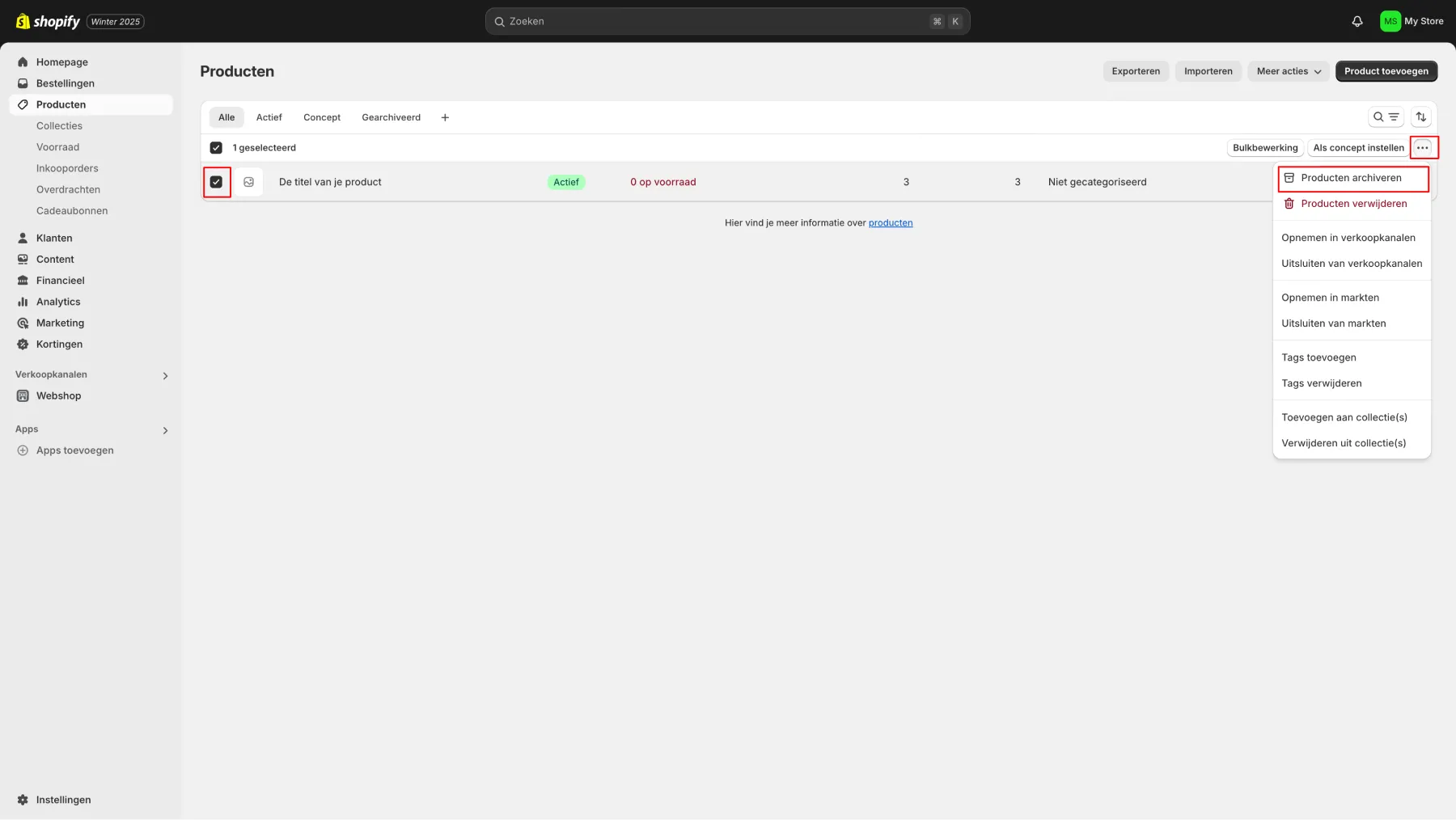Uncheck the product row checkbox

click(216, 183)
